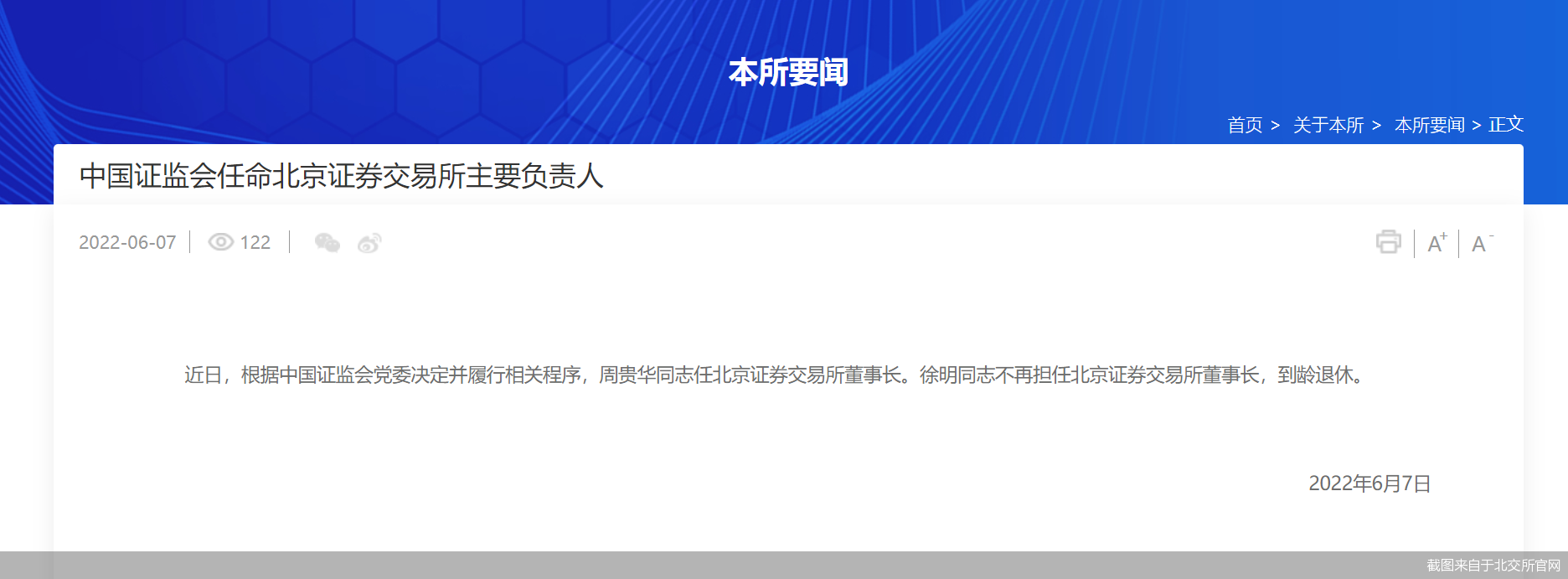The height and width of the screenshot is (579, 1568).
Task: Click the arrow after 关于本所 breadcrumb
Action: tap(1376, 126)
